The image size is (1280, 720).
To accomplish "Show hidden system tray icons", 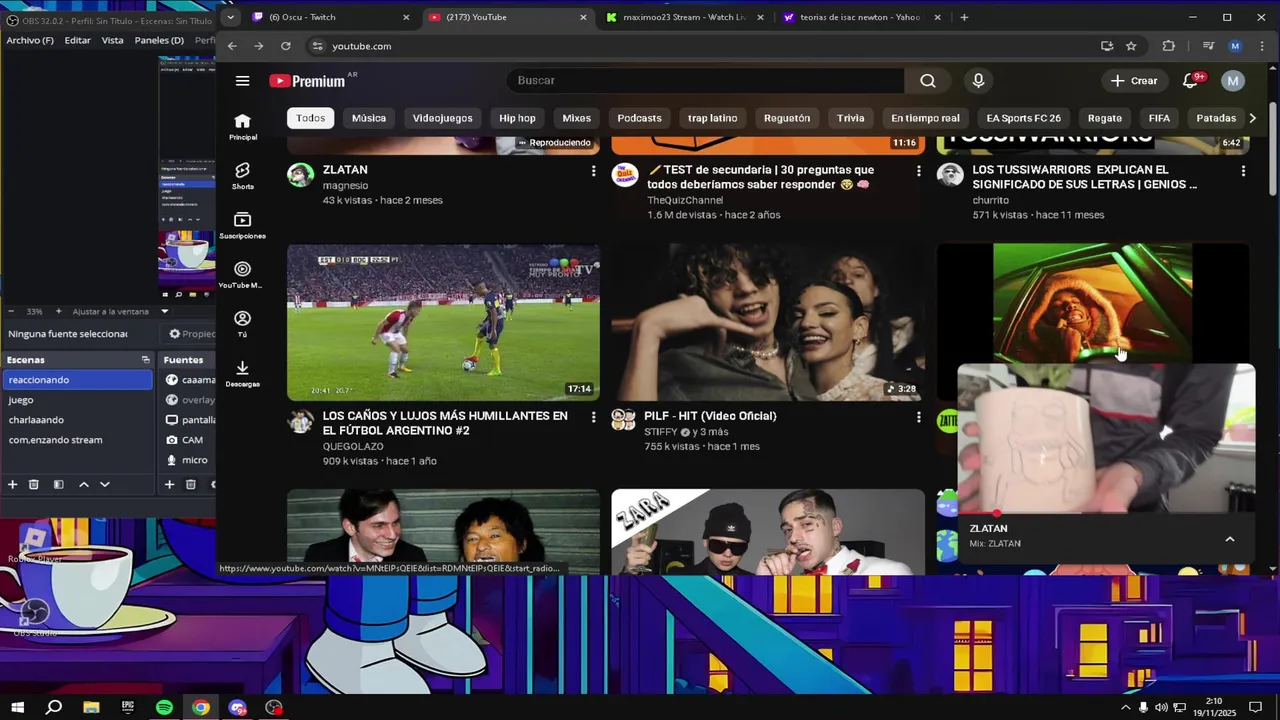I will point(1126,708).
